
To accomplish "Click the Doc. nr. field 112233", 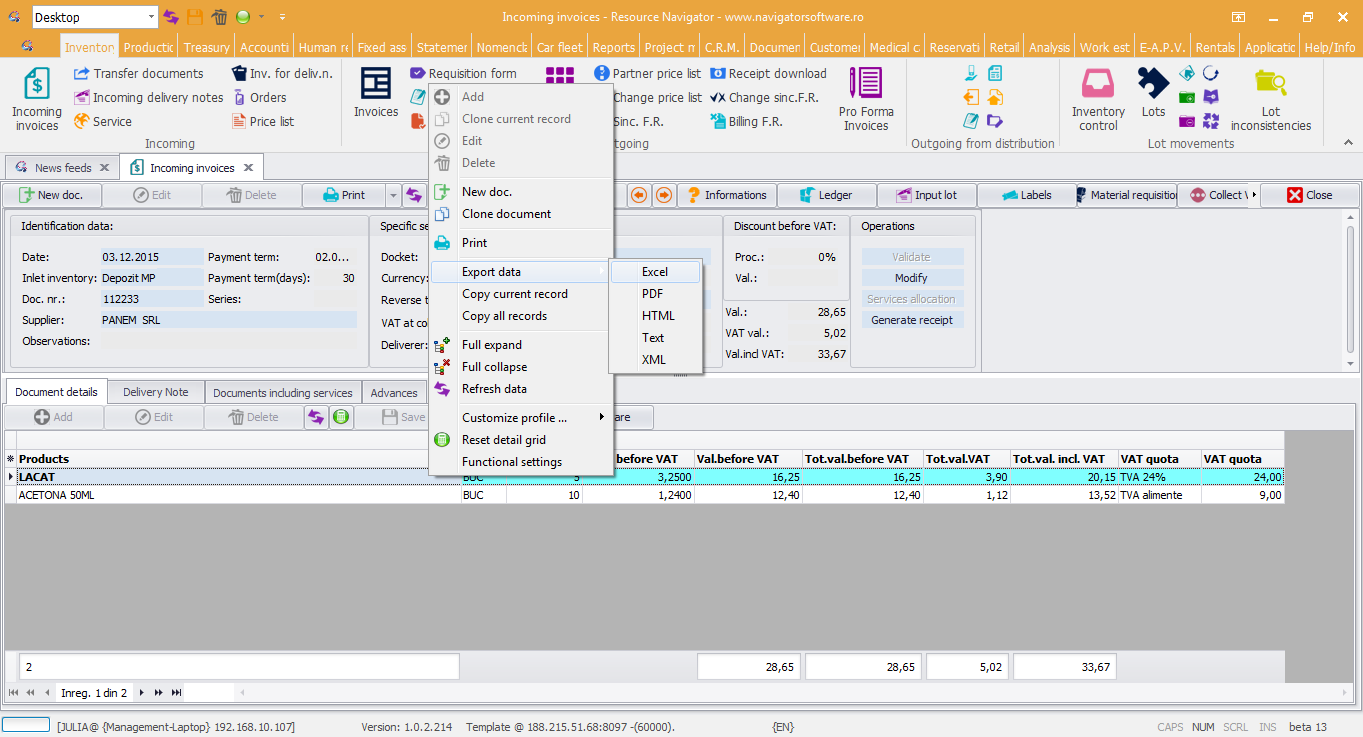I will click(x=152, y=299).
